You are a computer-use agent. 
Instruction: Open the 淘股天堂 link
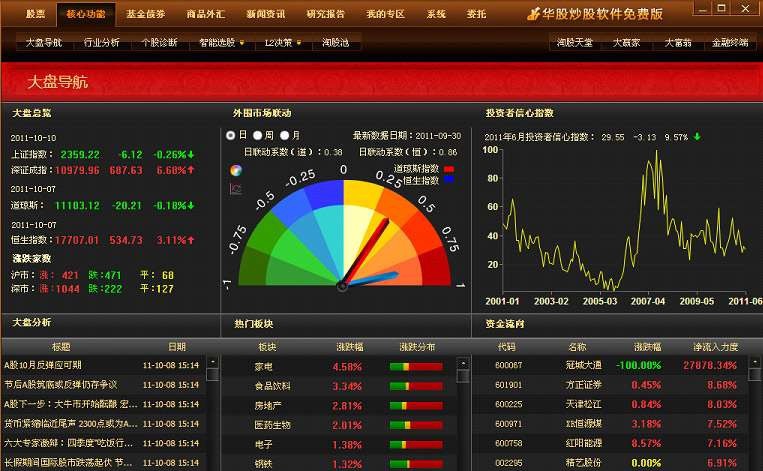[x=575, y=43]
